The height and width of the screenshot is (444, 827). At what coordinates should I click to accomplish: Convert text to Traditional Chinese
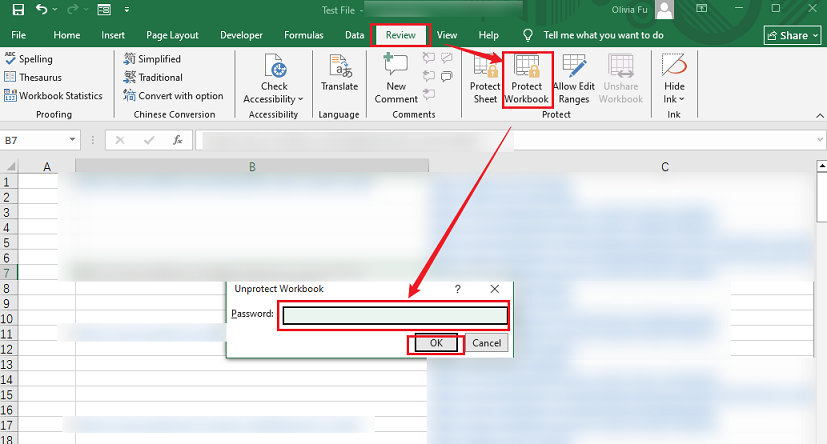(153, 77)
